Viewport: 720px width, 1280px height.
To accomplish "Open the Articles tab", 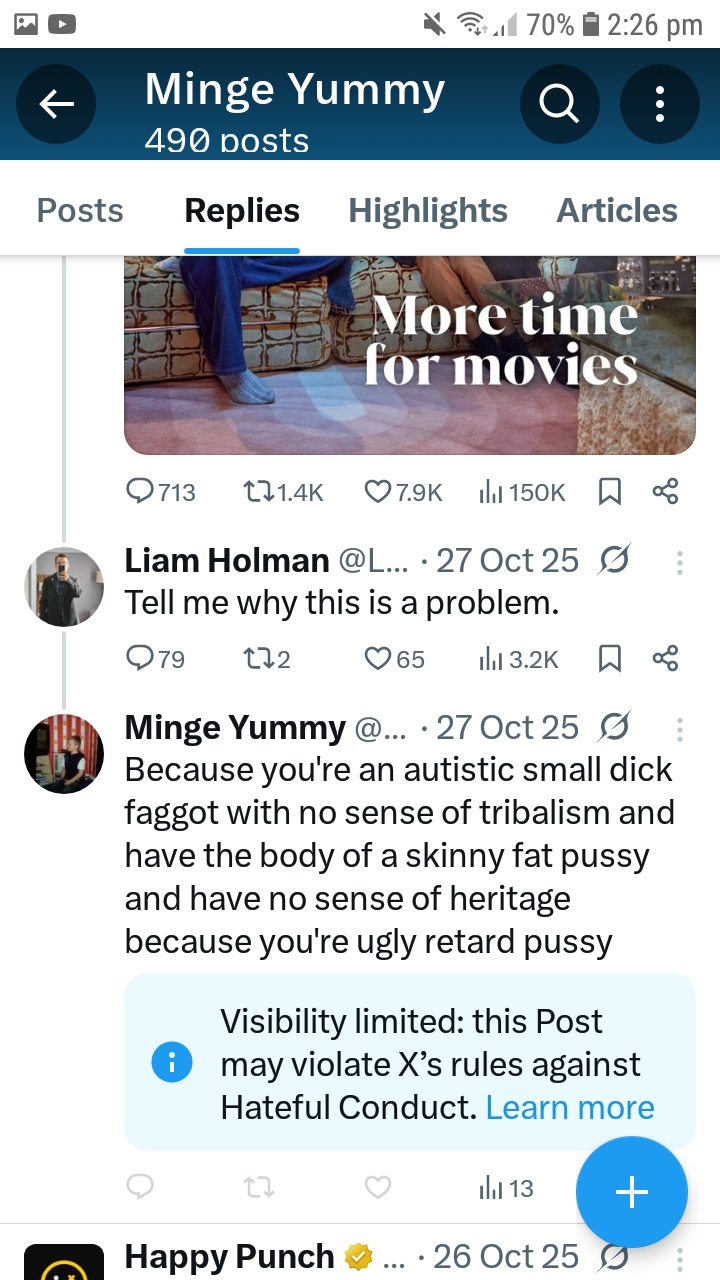I will (x=616, y=211).
